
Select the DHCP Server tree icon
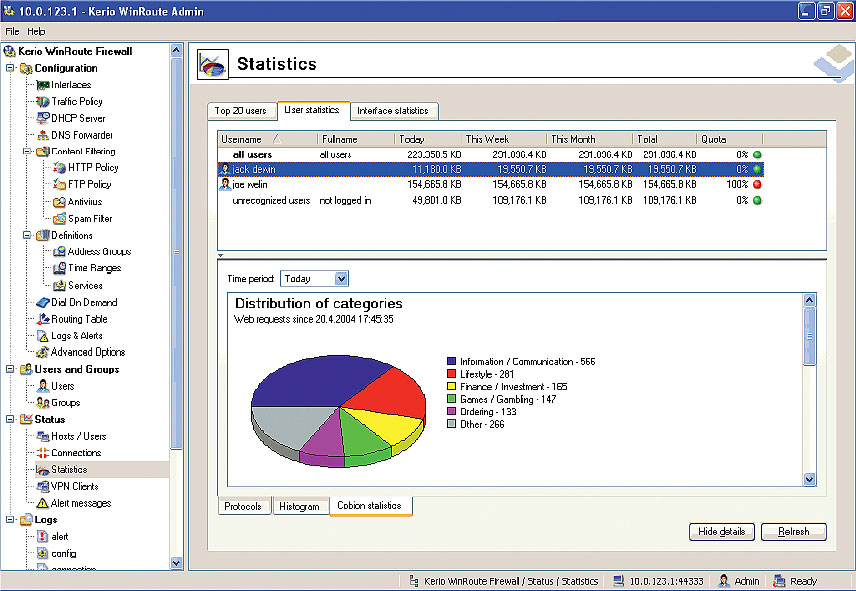(43, 118)
